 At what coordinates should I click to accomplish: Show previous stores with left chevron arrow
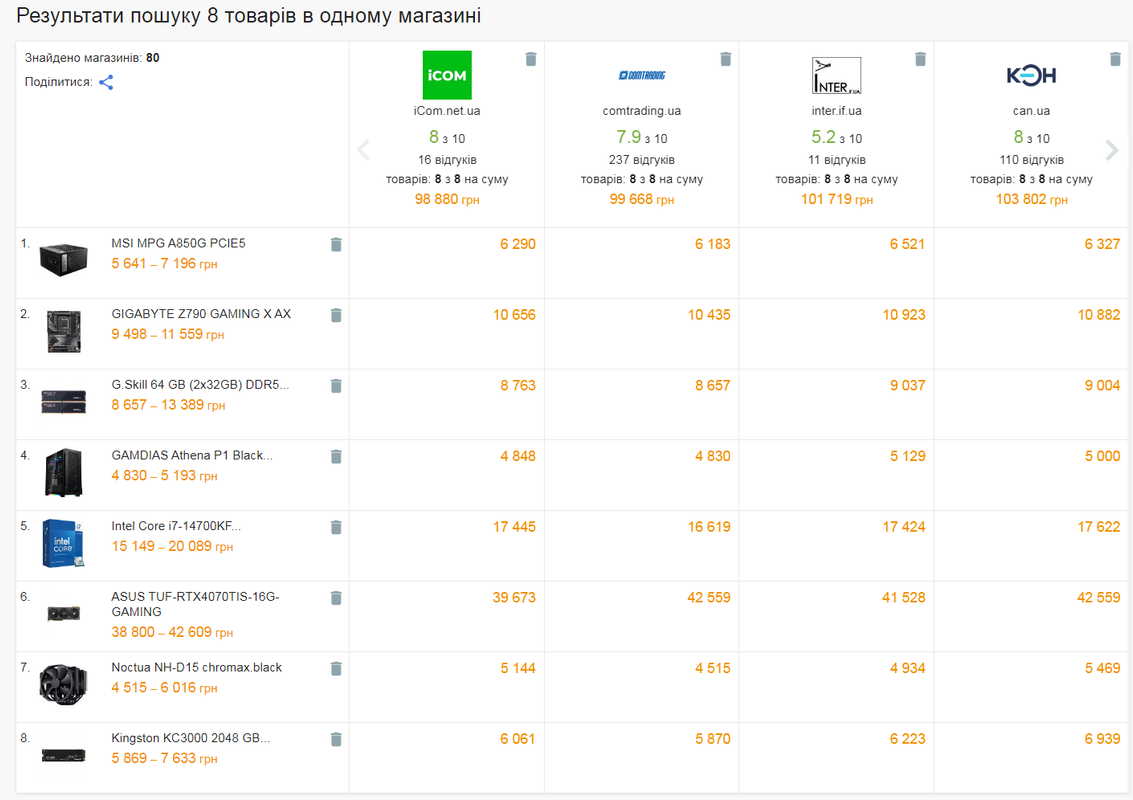point(363,150)
